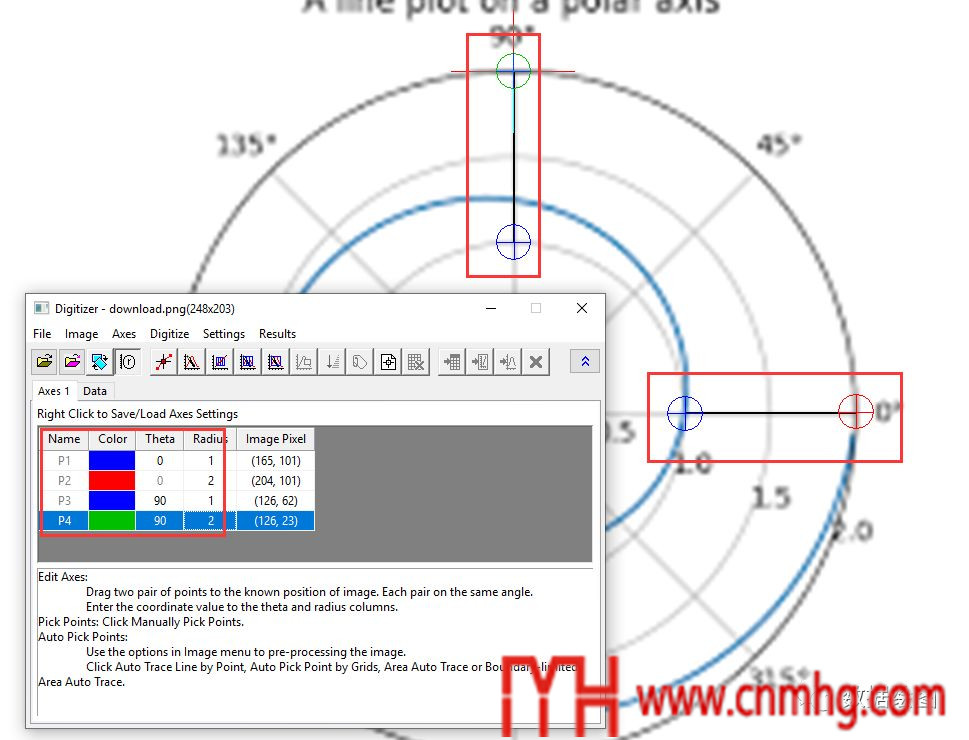Click the red color swatch for P2
969x740 pixels.
click(112, 480)
